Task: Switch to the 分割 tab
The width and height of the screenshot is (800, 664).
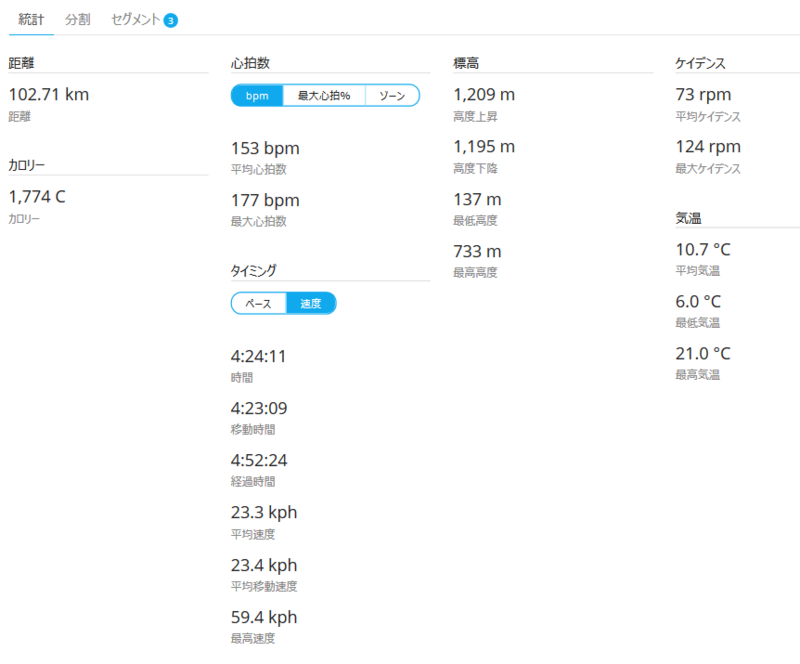Action: pos(78,19)
